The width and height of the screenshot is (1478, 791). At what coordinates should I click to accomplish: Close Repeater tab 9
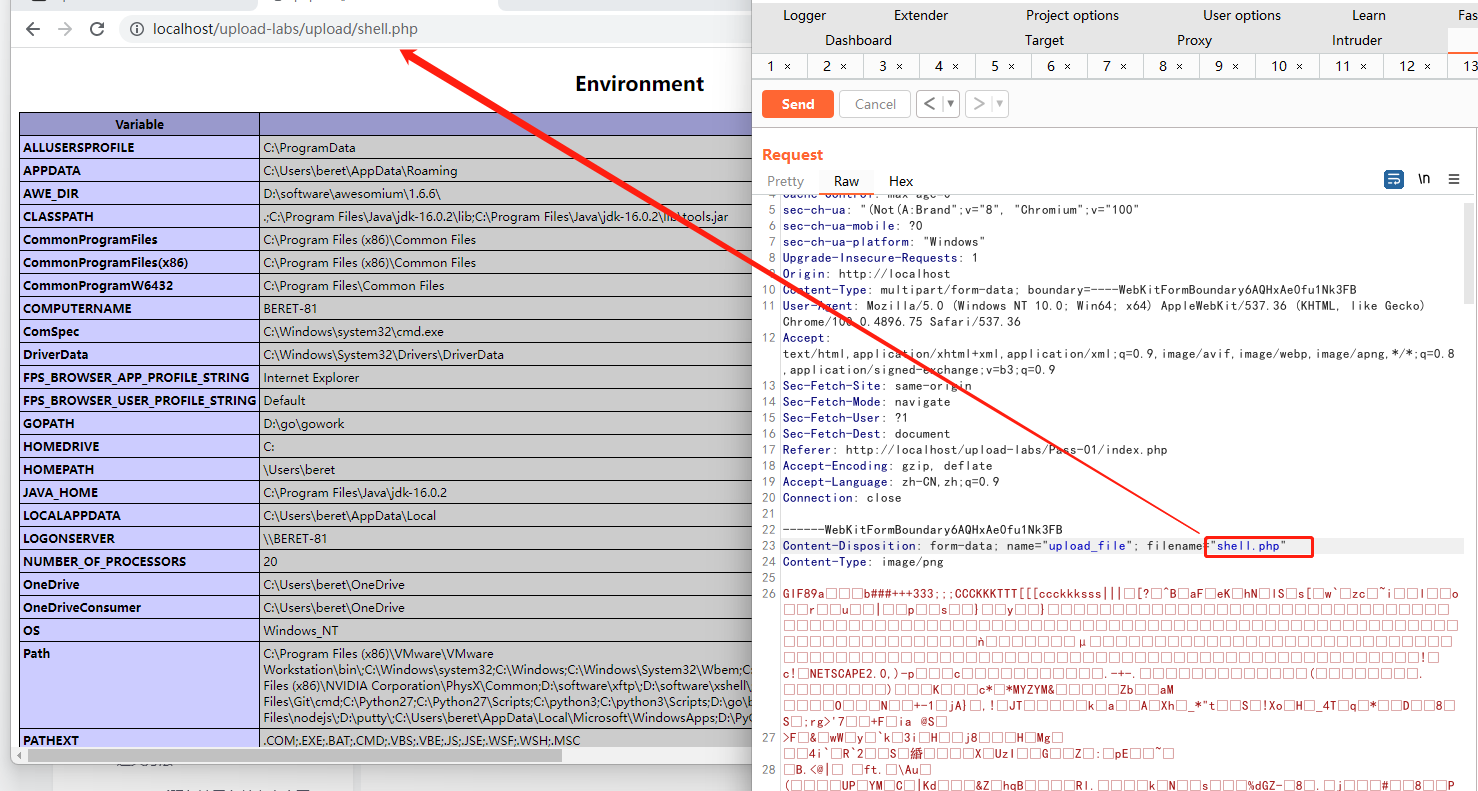point(1236,66)
